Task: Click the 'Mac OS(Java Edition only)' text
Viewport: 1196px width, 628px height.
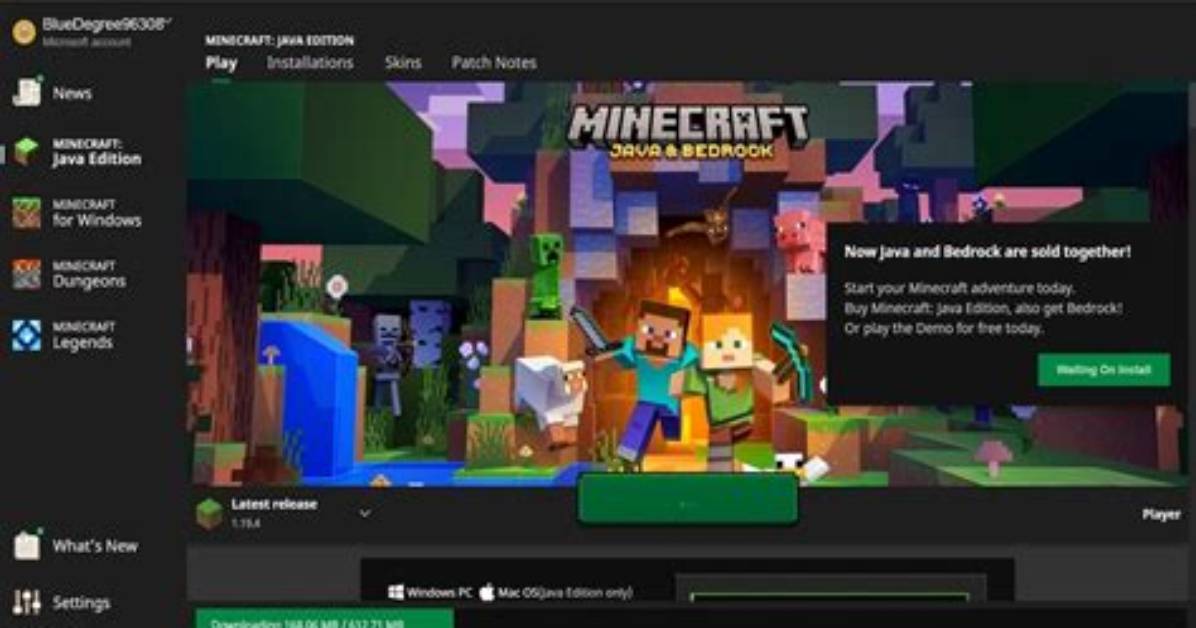Action: pyautogui.click(x=565, y=592)
